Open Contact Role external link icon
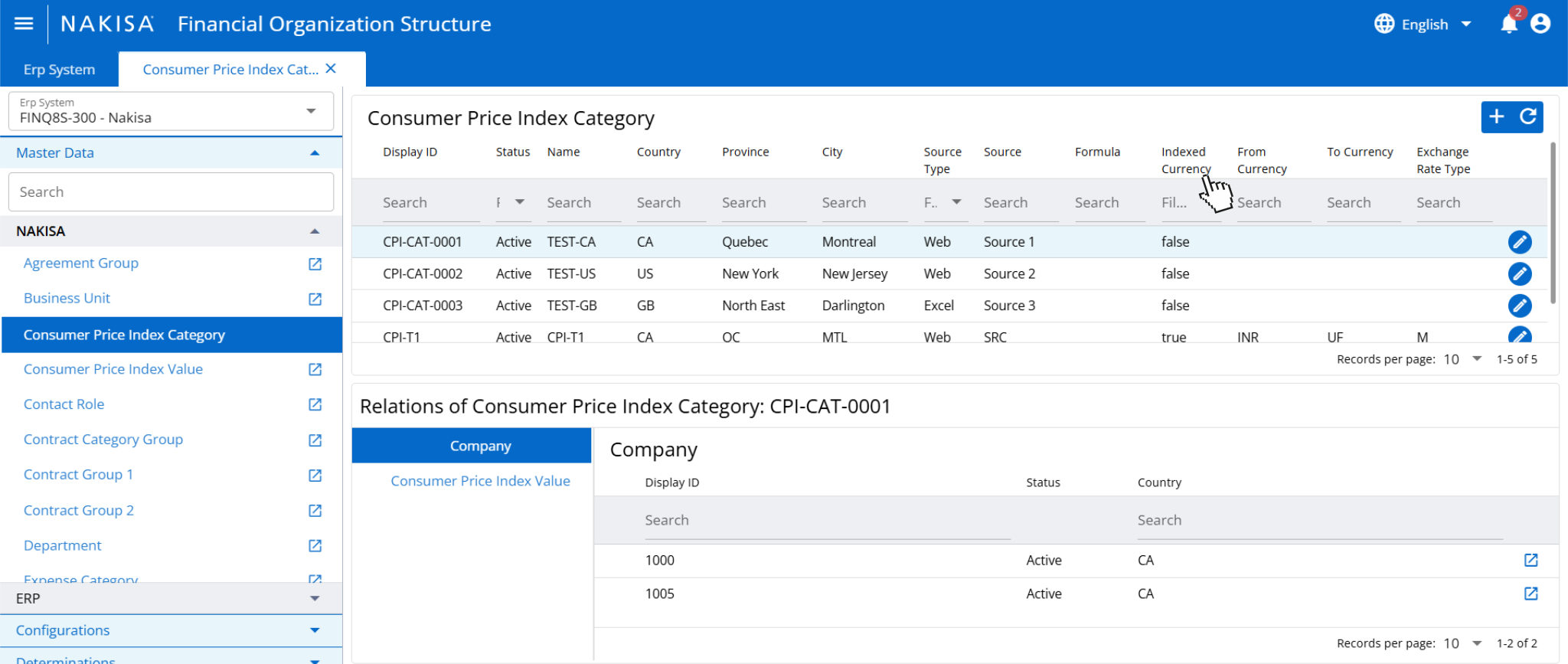 coord(315,404)
